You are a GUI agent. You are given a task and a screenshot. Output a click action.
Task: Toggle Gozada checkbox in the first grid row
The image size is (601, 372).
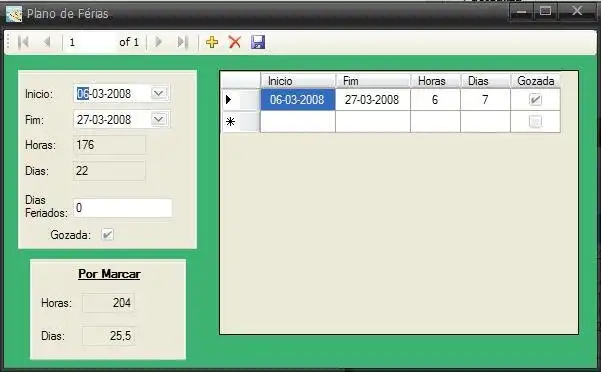(x=535, y=100)
